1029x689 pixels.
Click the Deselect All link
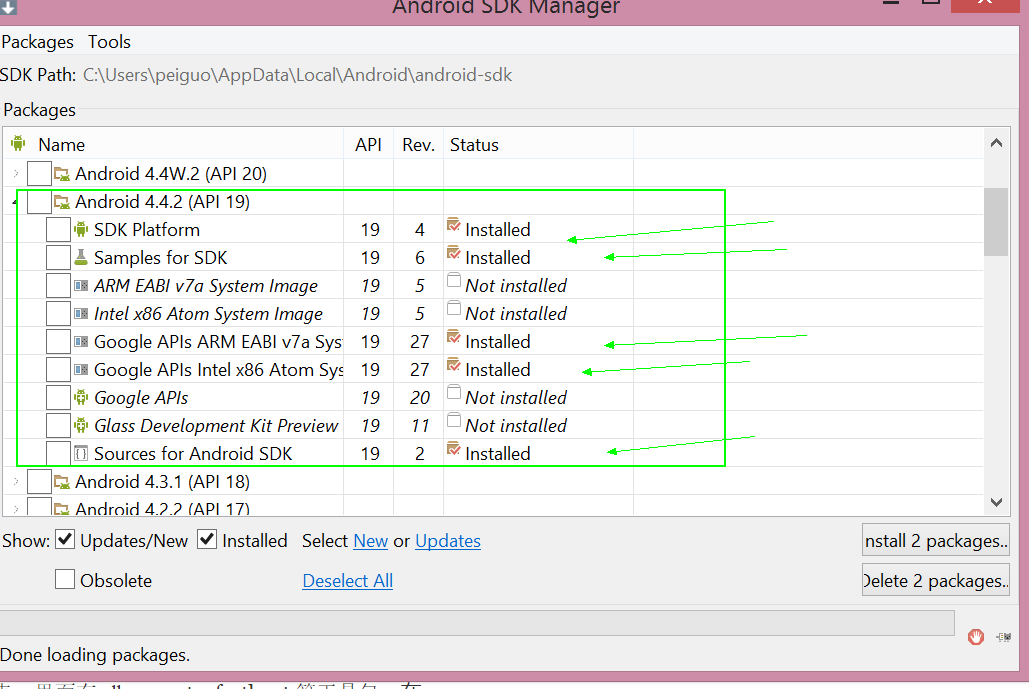348,581
